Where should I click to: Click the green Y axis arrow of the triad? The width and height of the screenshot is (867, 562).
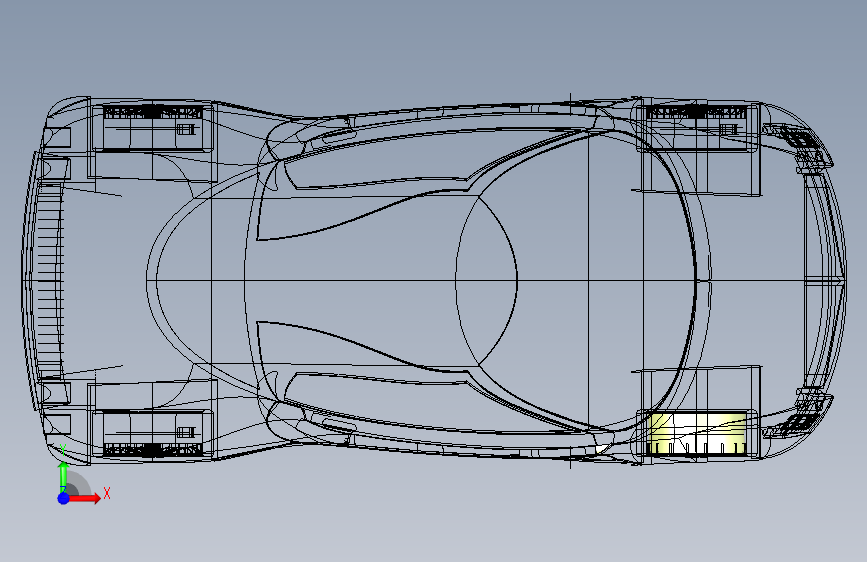[x=64, y=475]
